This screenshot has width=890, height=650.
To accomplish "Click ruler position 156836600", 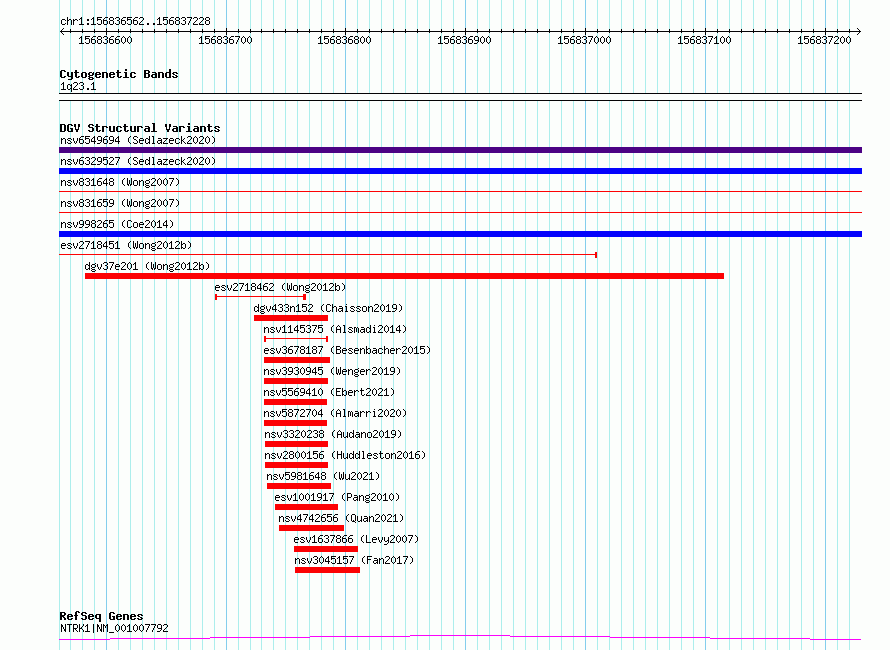I will (105, 40).
